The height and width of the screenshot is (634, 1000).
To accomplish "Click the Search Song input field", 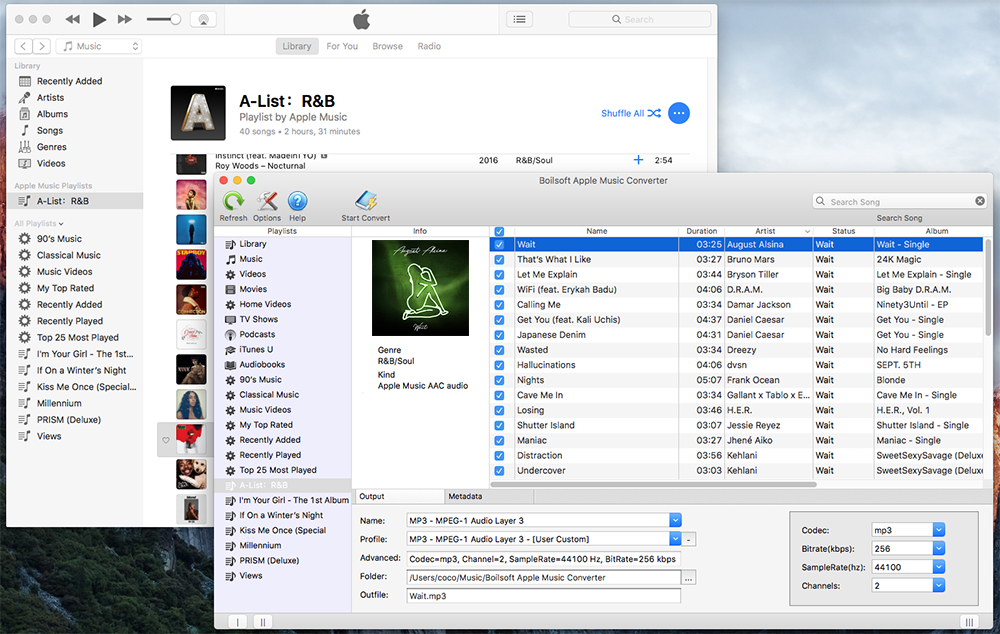I will [899, 202].
